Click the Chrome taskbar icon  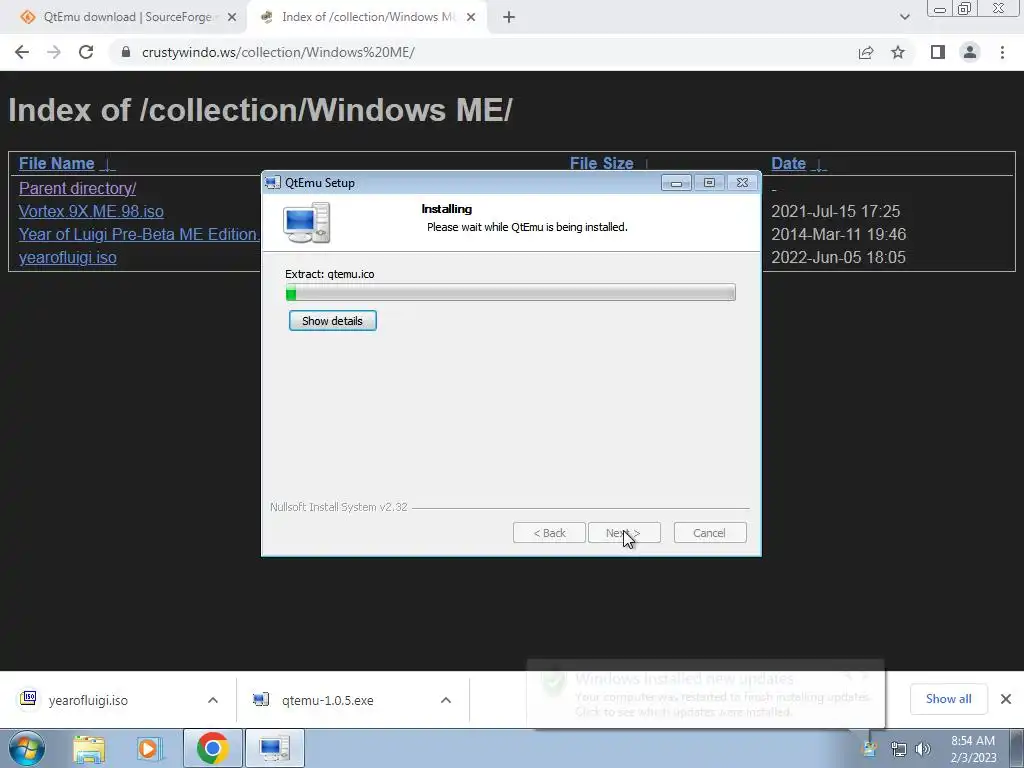coord(212,748)
